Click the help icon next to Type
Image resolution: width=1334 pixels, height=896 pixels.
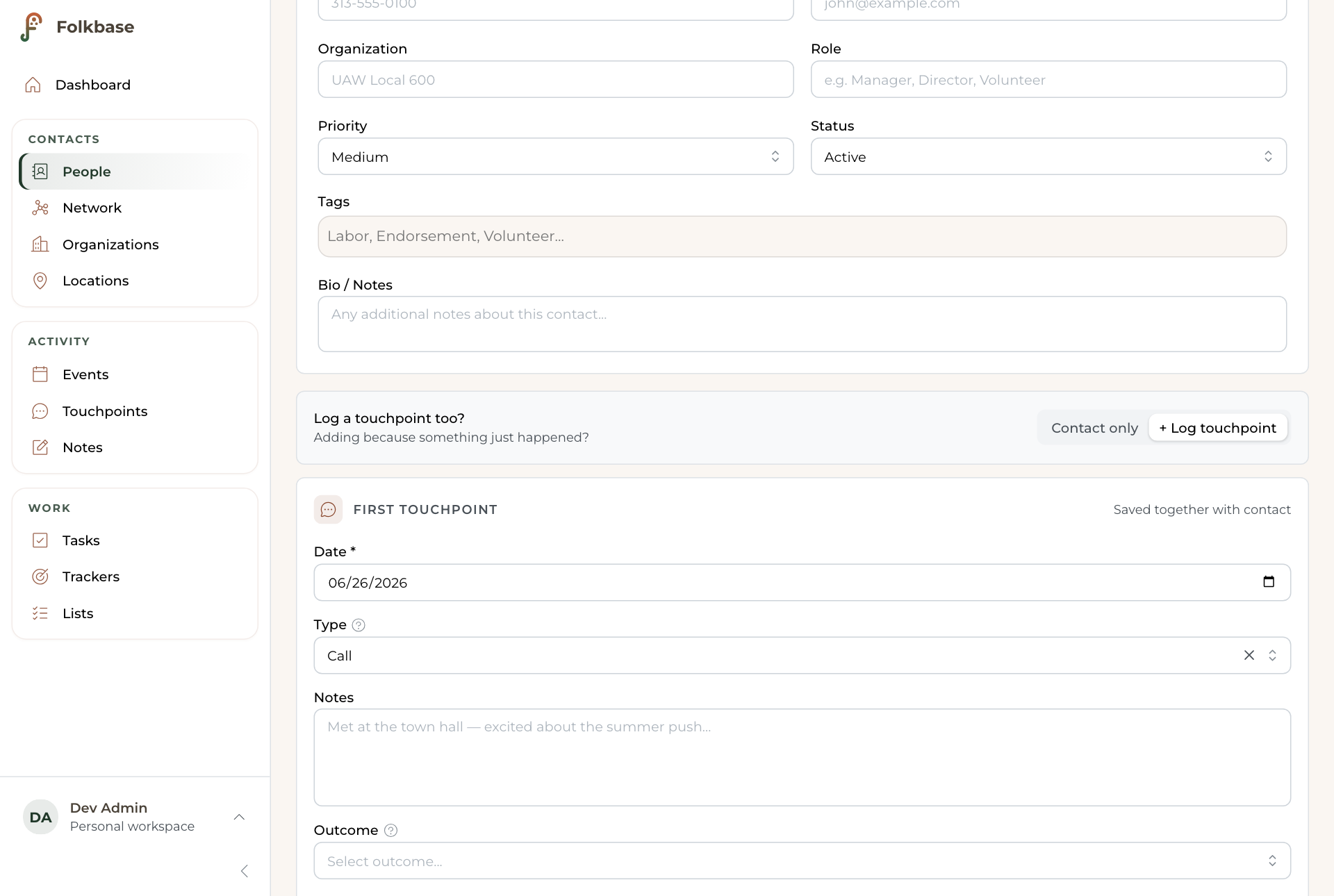click(x=359, y=625)
